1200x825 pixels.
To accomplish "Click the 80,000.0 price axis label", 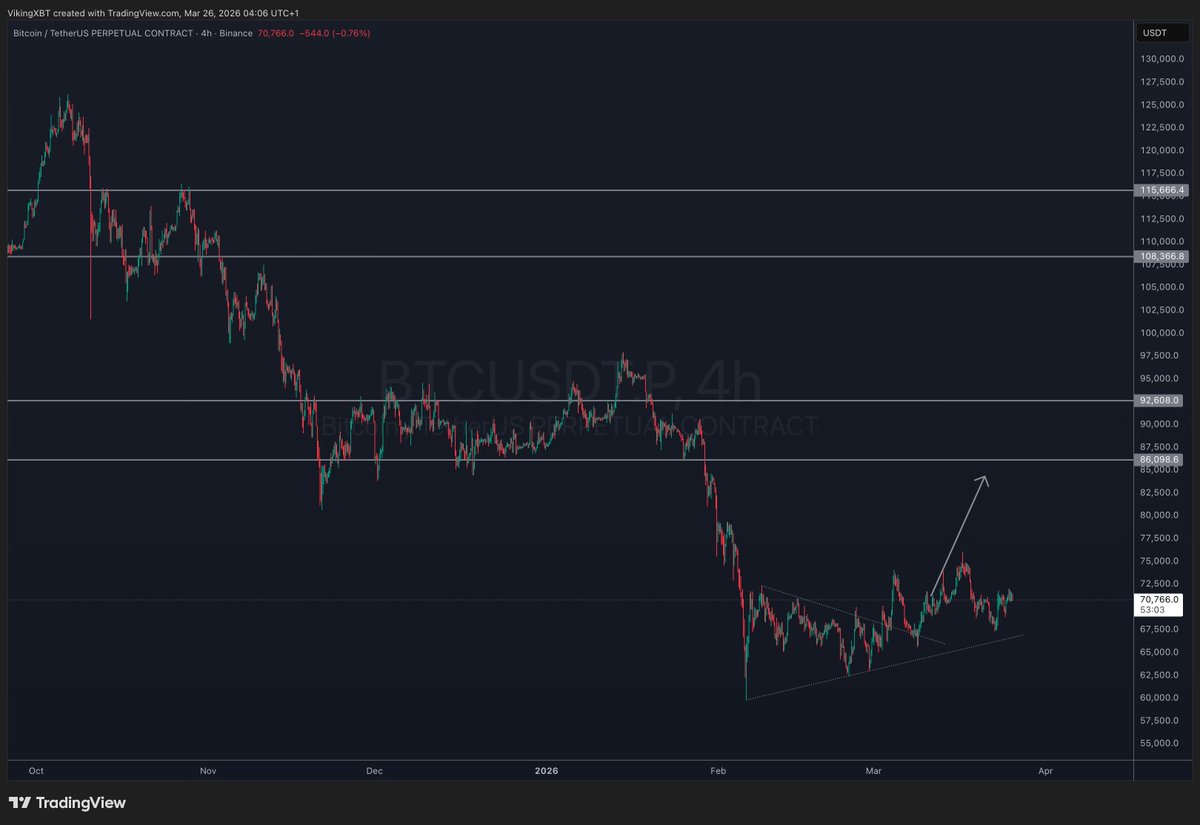I will [x=1160, y=515].
